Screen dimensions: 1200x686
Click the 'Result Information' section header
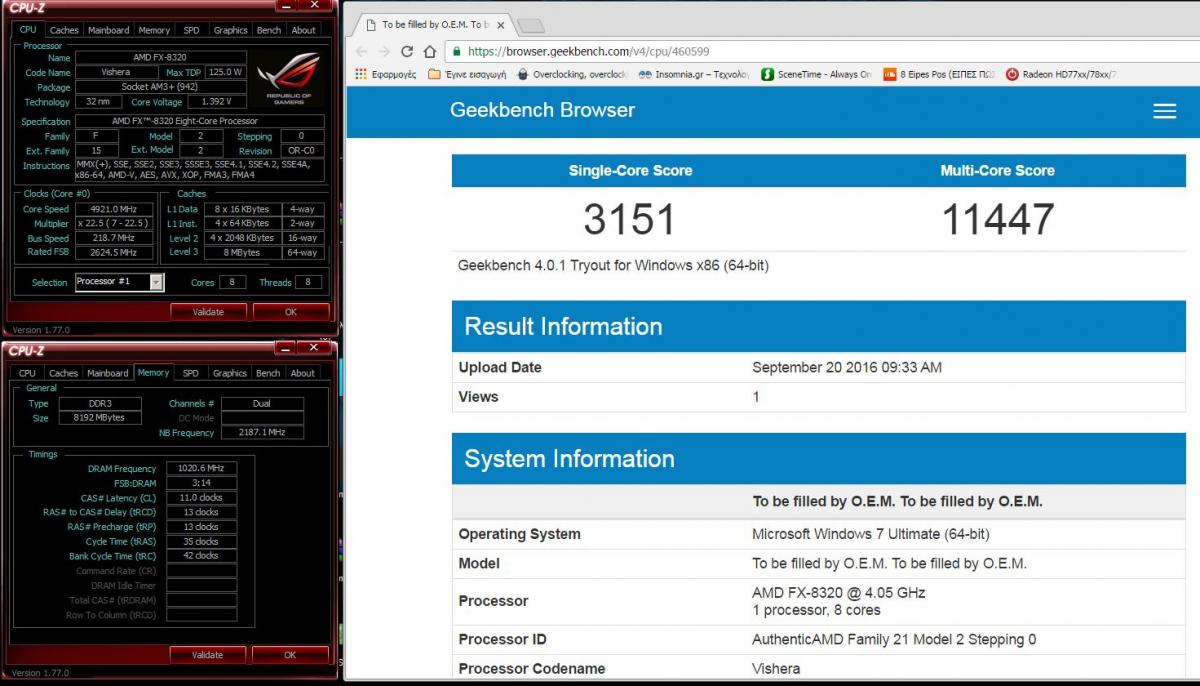coord(820,326)
